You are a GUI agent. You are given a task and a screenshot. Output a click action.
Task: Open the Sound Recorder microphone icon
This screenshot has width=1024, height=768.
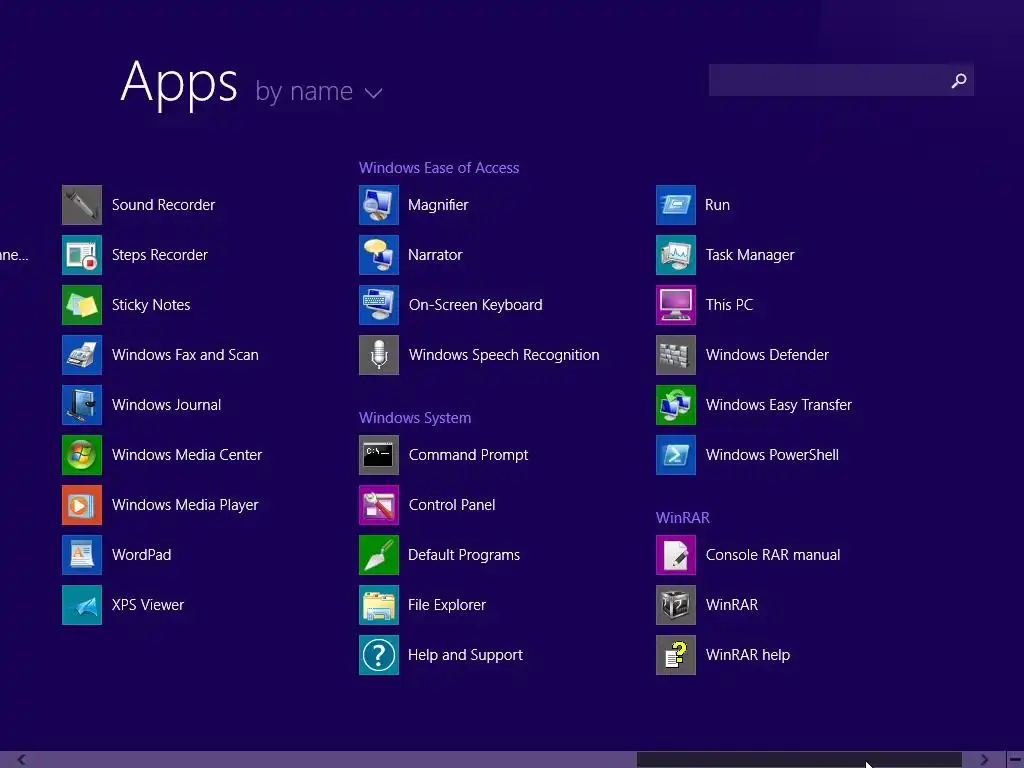82,205
